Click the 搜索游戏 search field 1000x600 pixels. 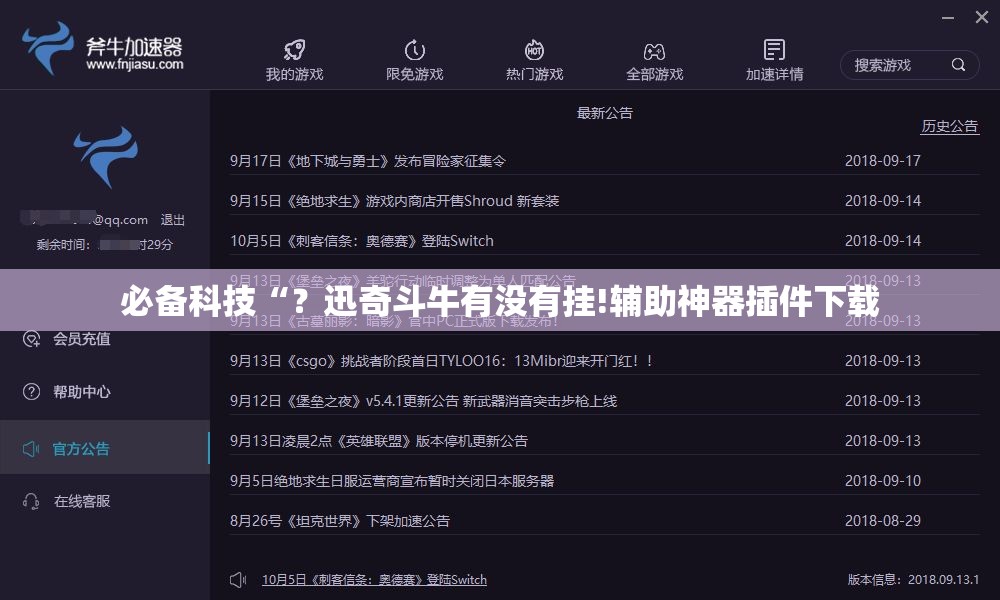[x=909, y=65]
